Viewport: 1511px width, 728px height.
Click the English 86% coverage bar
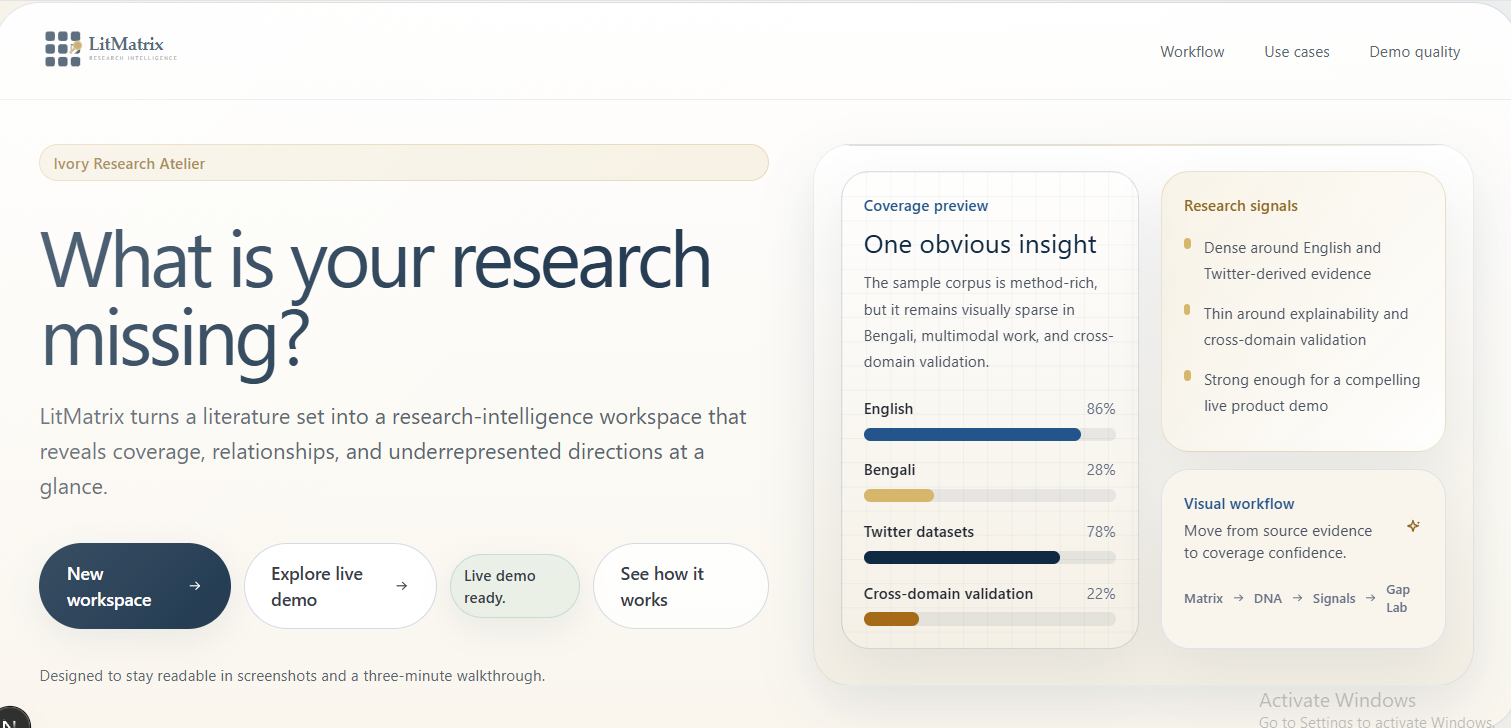tap(990, 434)
